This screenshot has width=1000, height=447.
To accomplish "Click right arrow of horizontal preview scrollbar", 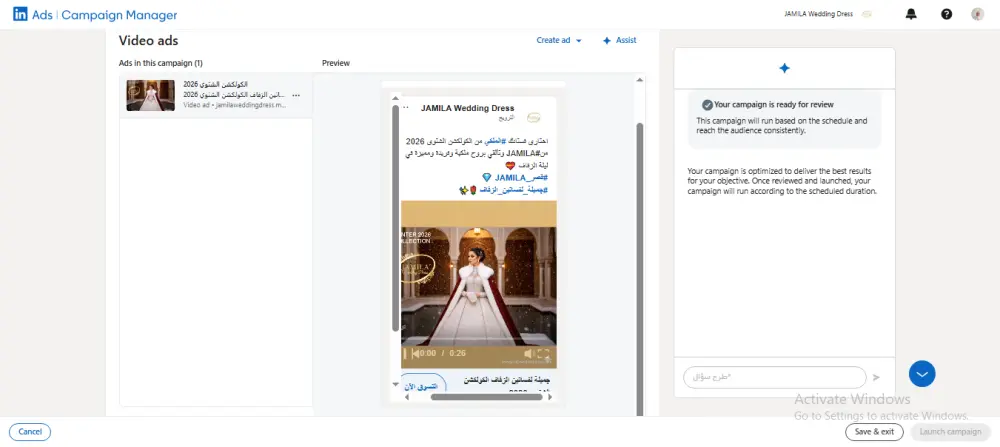I will click(550, 397).
